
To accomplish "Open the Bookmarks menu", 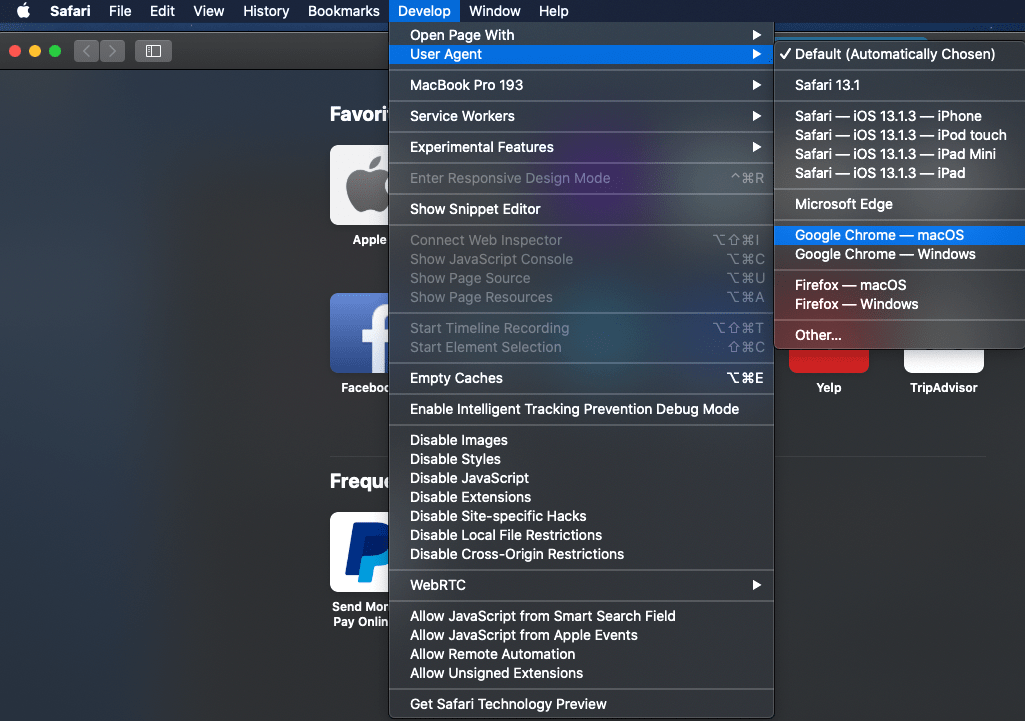I will tap(344, 11).
